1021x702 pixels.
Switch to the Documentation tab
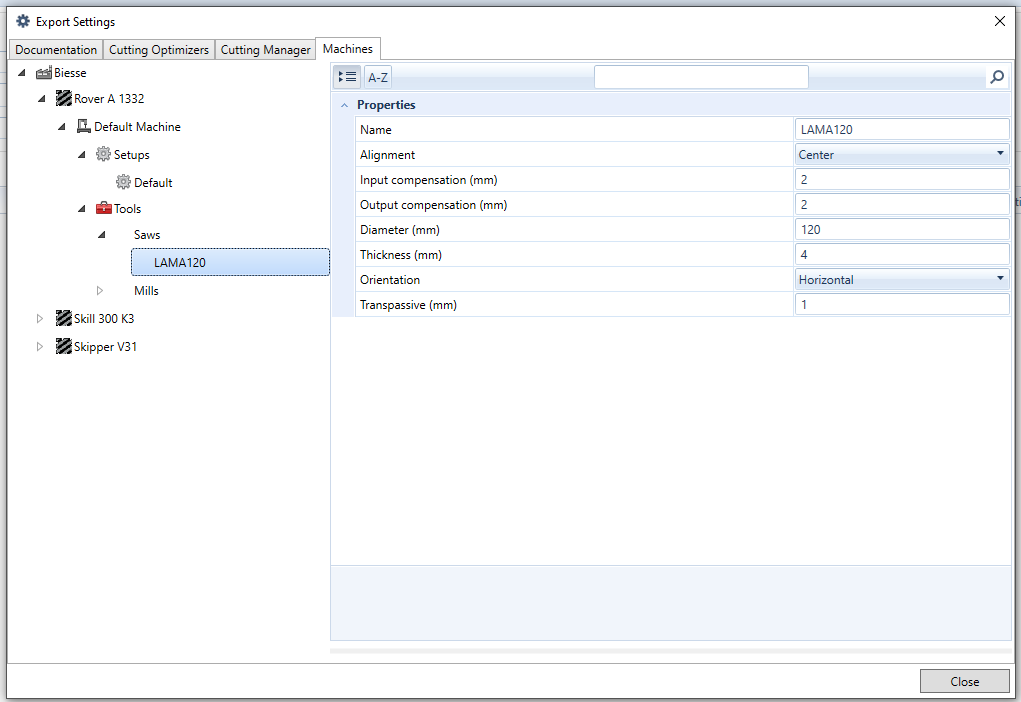(56, 50)
